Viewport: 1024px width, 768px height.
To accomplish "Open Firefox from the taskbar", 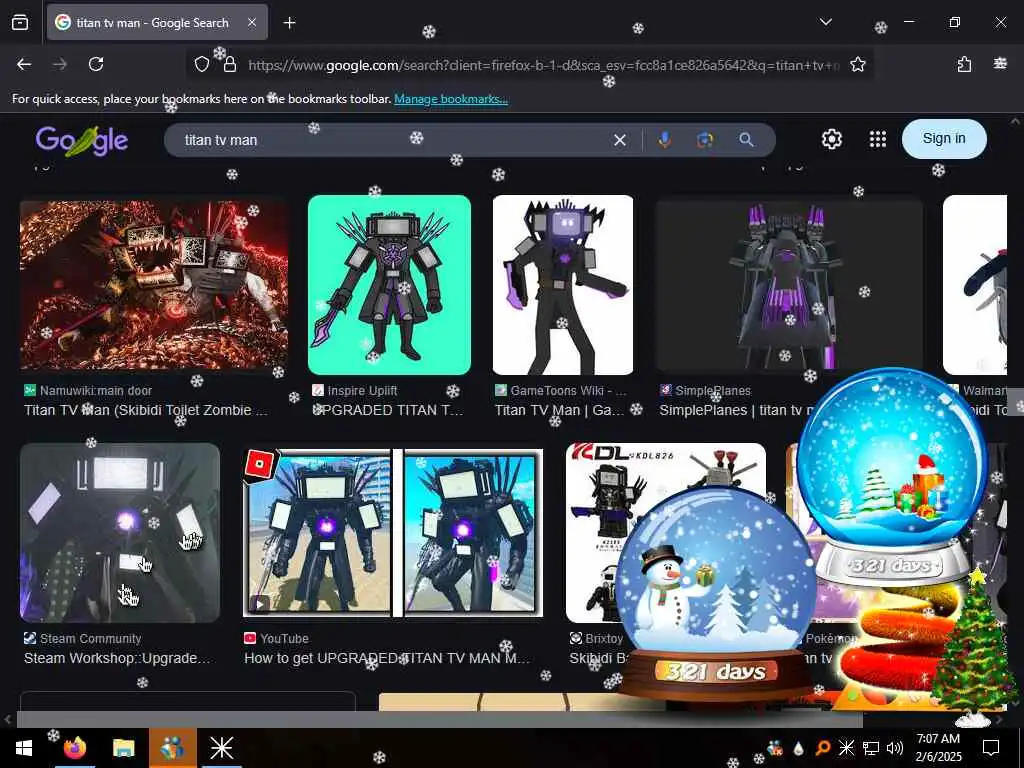I will click(75, 748).
